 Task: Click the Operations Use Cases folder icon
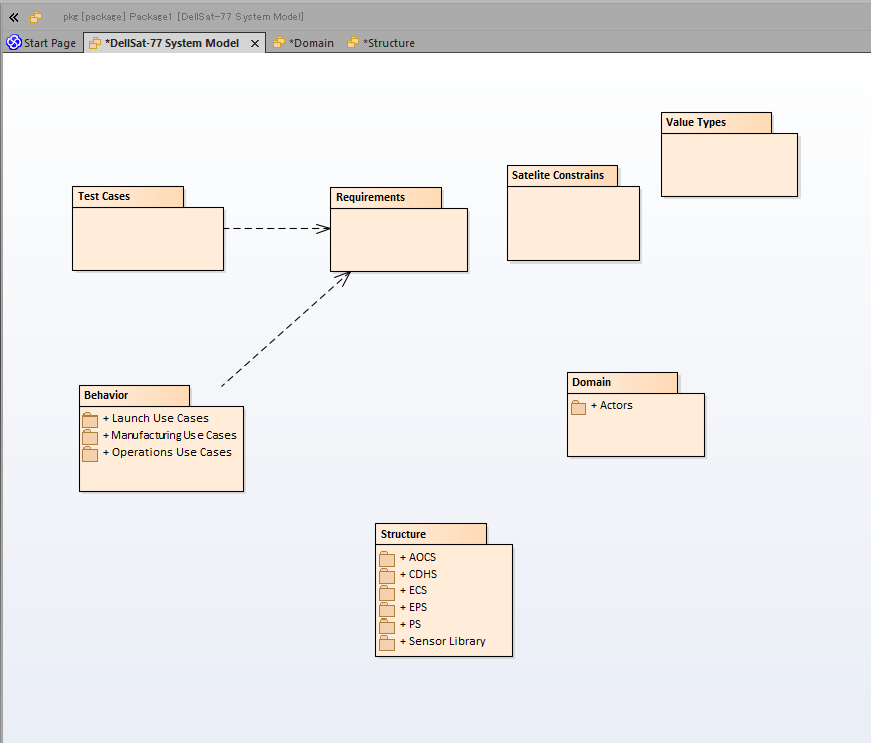click(x=90, y=454)
